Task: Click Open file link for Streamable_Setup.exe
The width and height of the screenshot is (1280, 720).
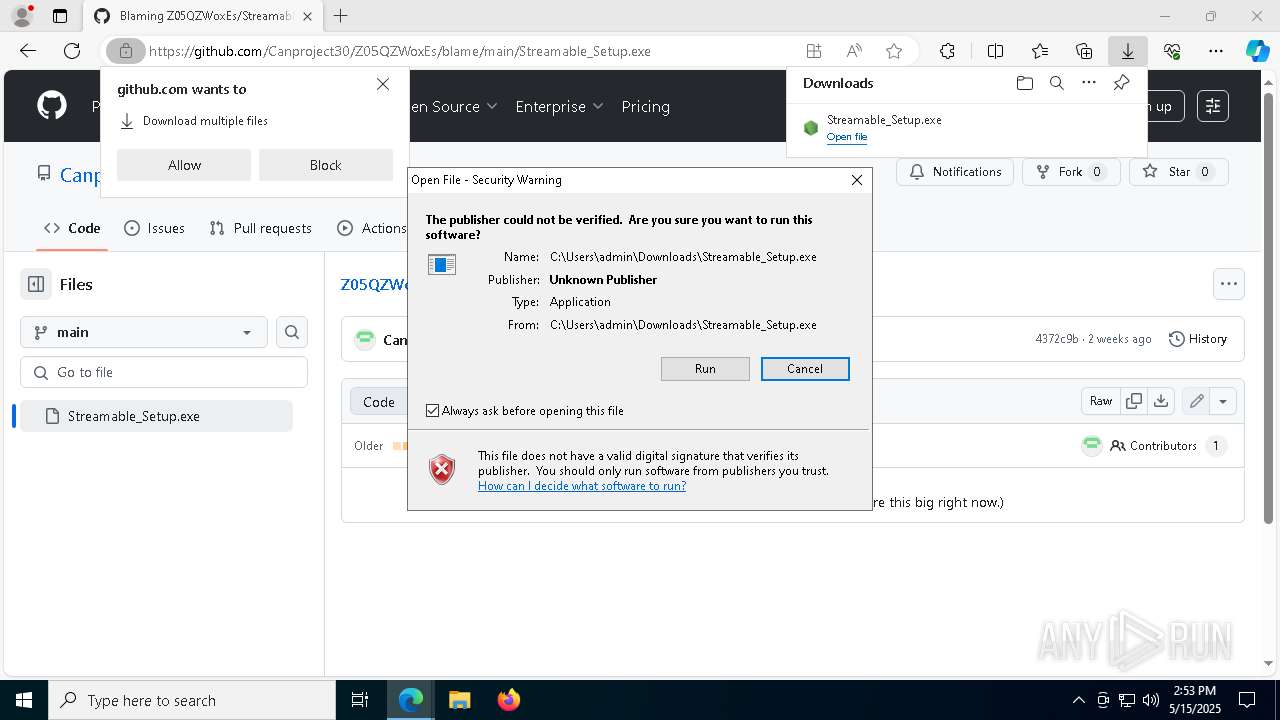Action: [x=847, y=137]
